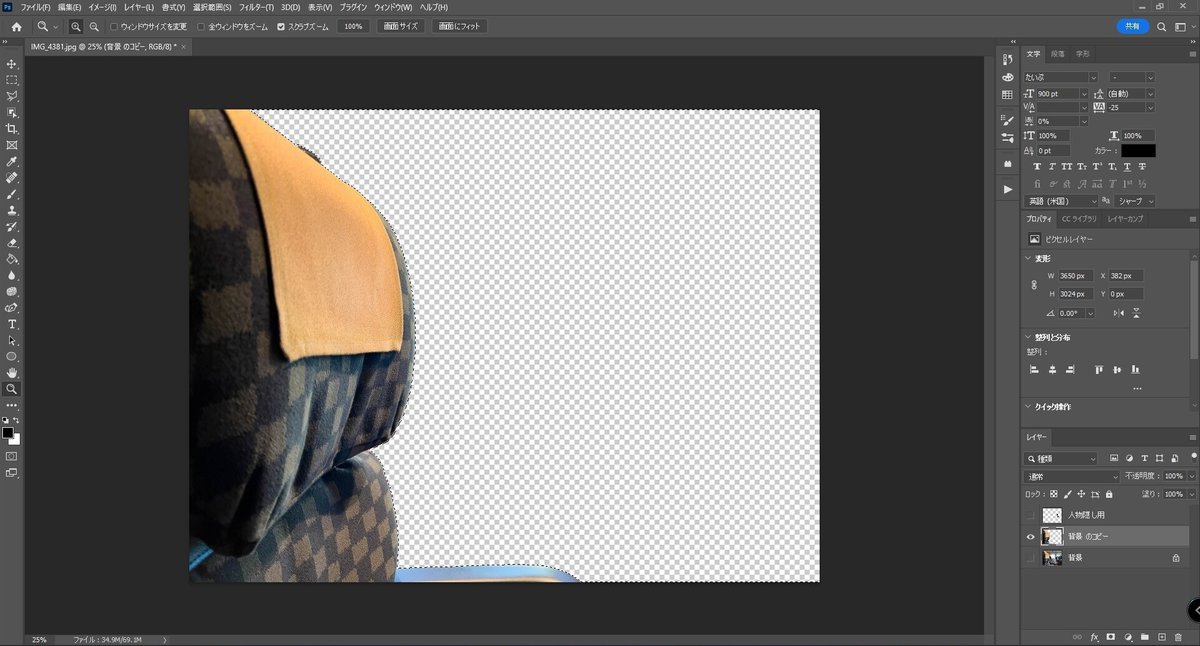Flip horizontal icon in Properties transform
Screen dimensions: 1200x646
pyautogui.click(x=1118, y=313)
